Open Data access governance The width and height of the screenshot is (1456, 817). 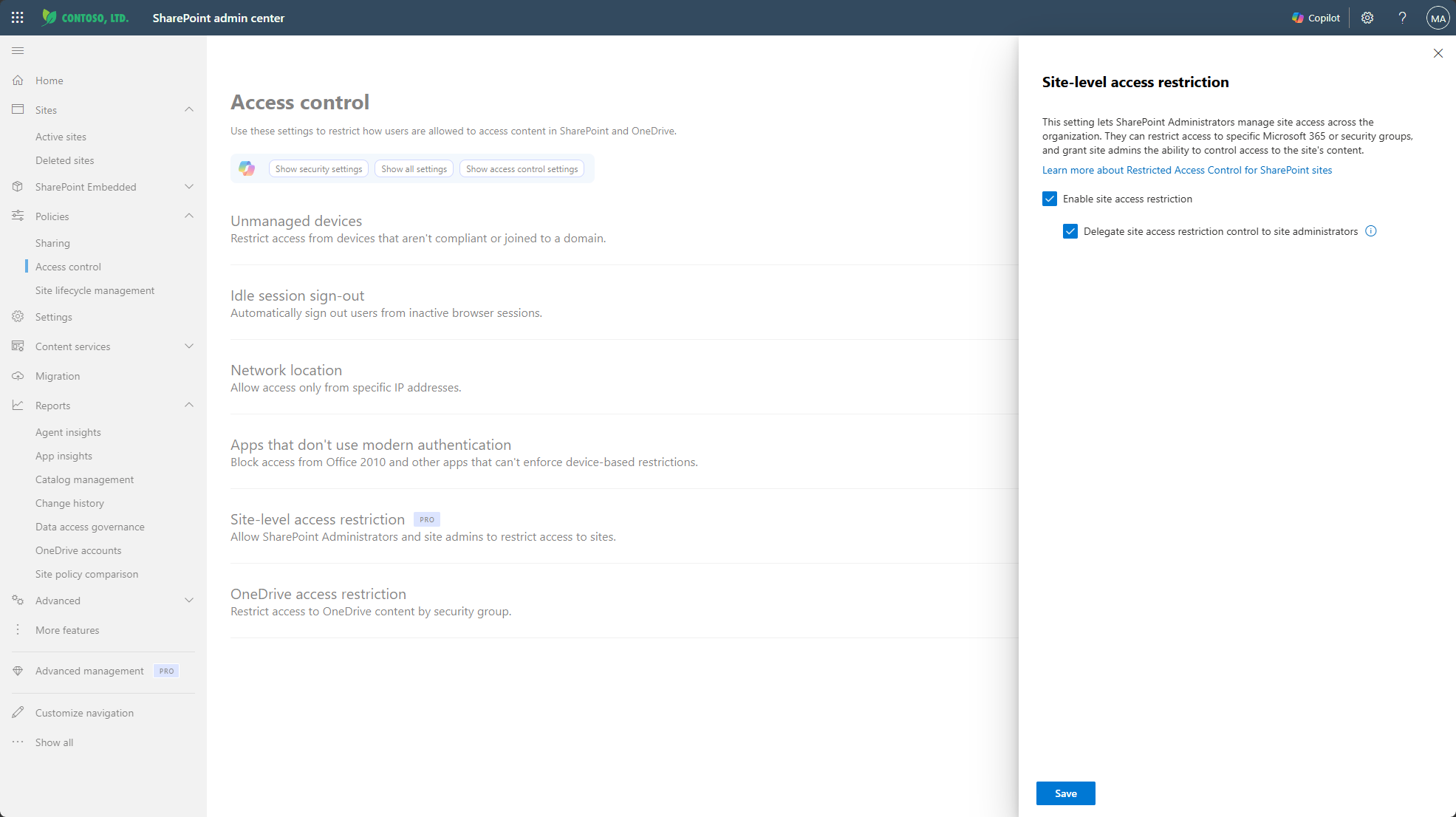(x=90, y=527)
